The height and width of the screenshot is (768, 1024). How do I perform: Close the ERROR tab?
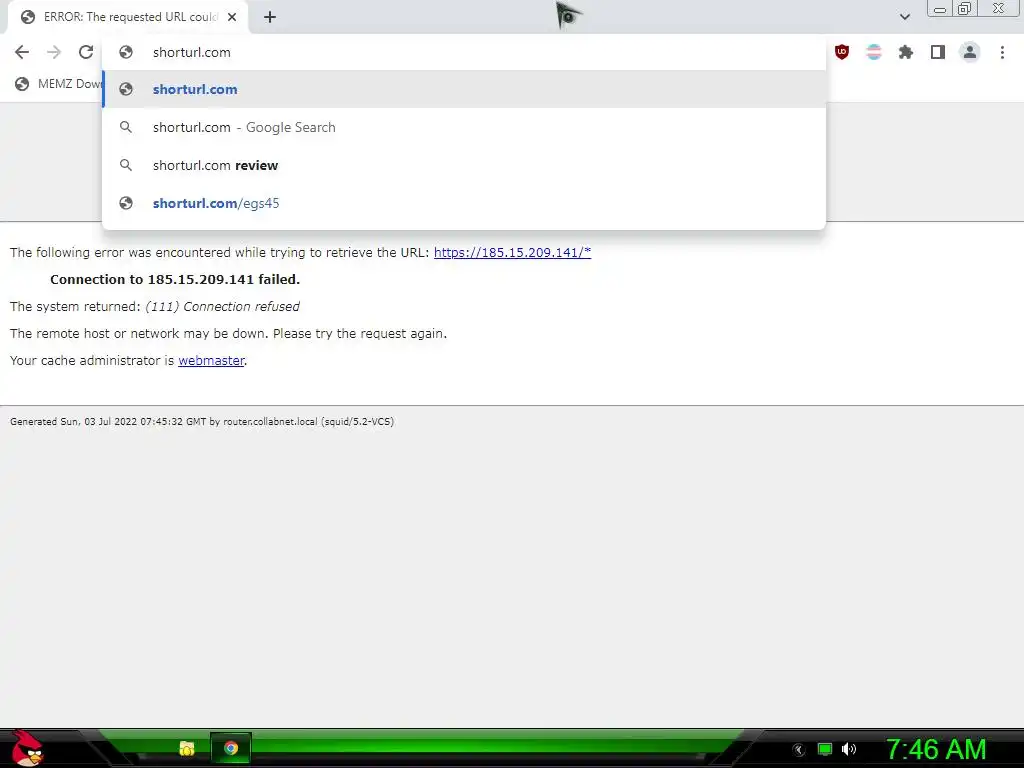click(x=232, y=18)
